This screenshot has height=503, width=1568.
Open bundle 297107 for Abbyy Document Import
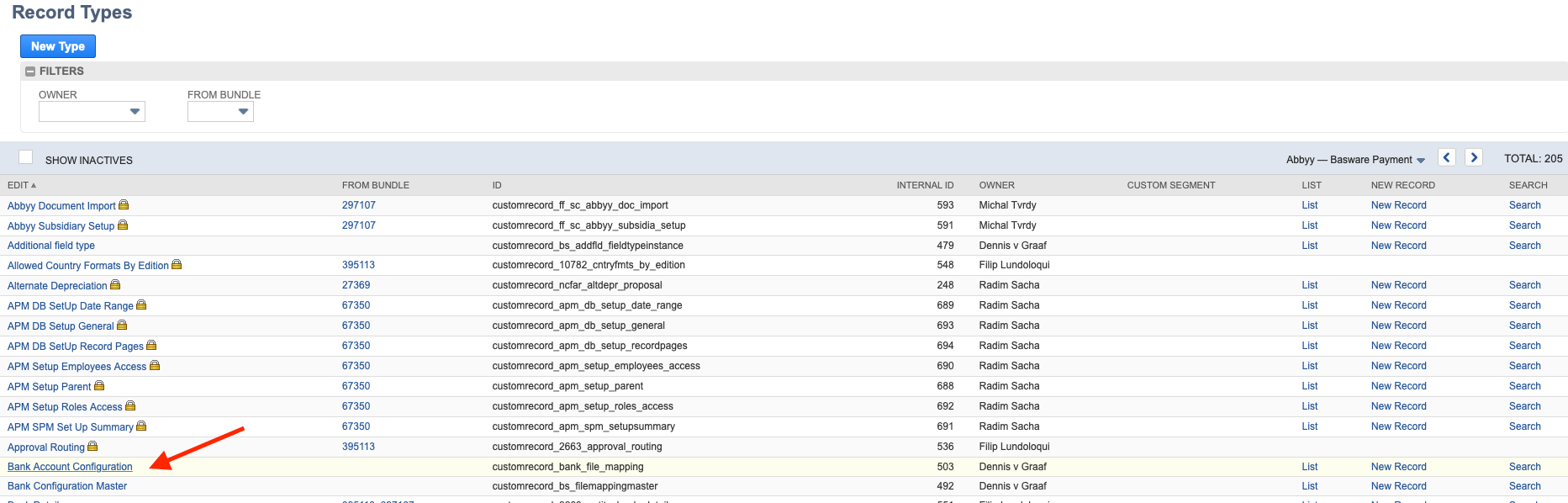coord(359,205)
